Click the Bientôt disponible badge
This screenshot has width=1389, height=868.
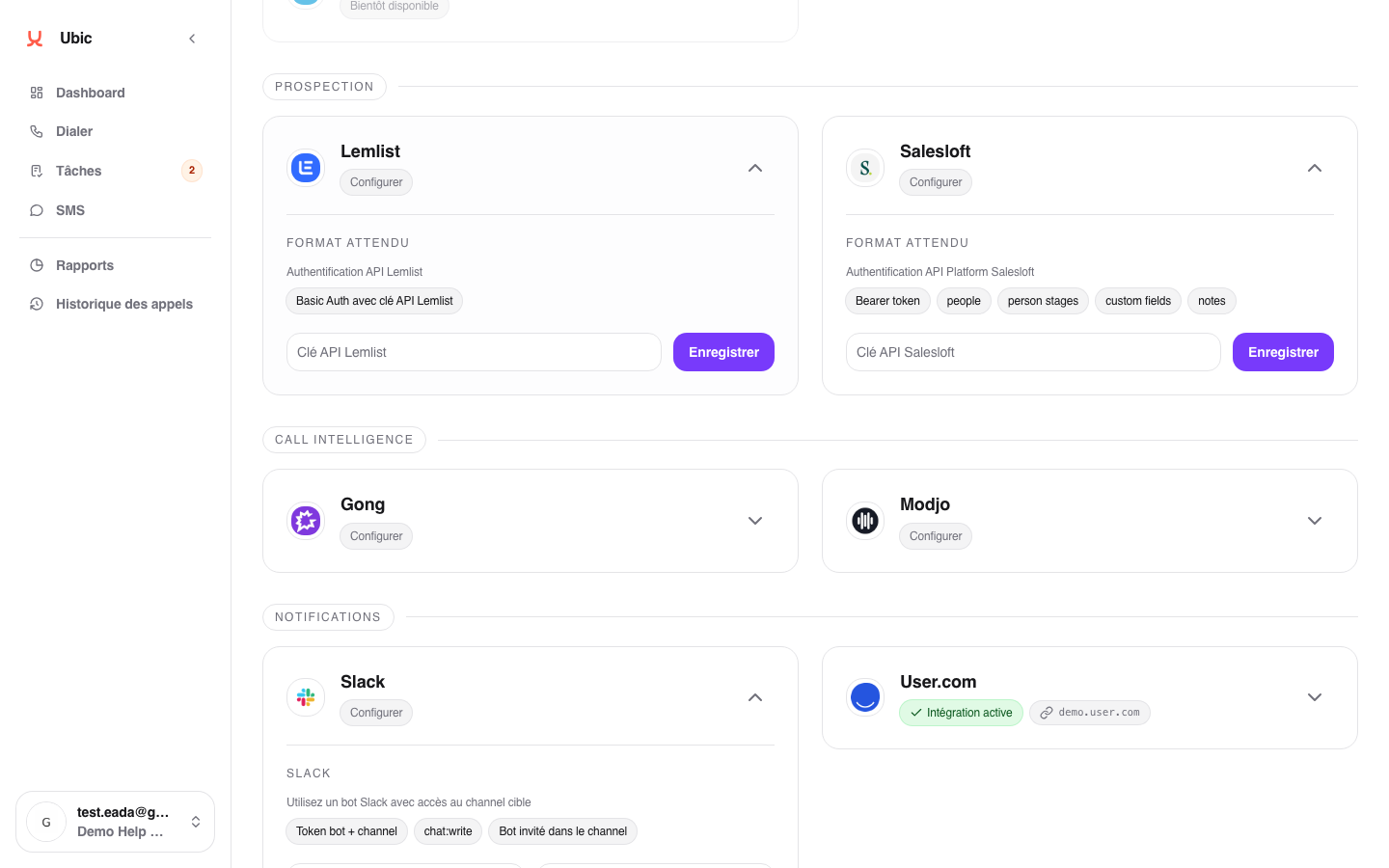394,7
